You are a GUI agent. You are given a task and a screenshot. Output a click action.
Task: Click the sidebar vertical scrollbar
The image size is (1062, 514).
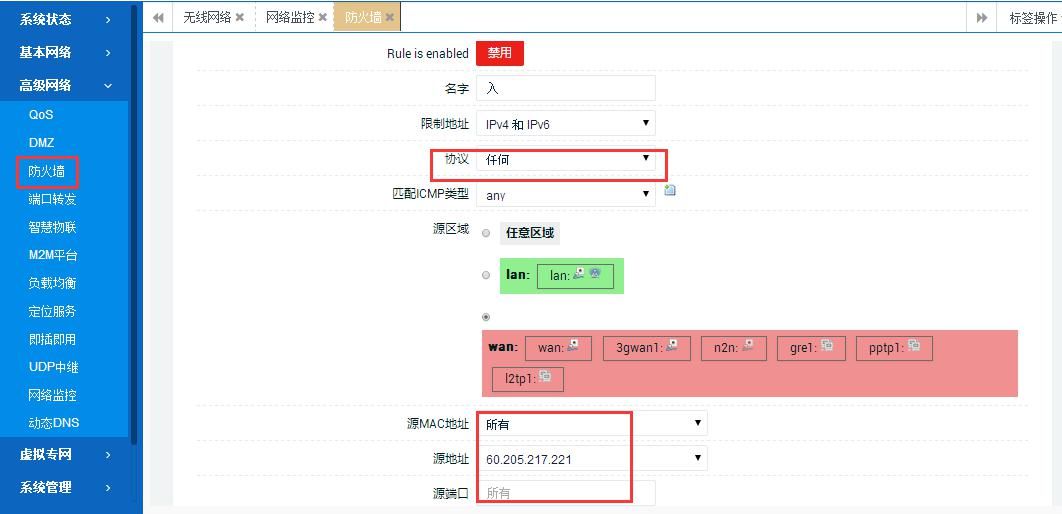point(133,223)
